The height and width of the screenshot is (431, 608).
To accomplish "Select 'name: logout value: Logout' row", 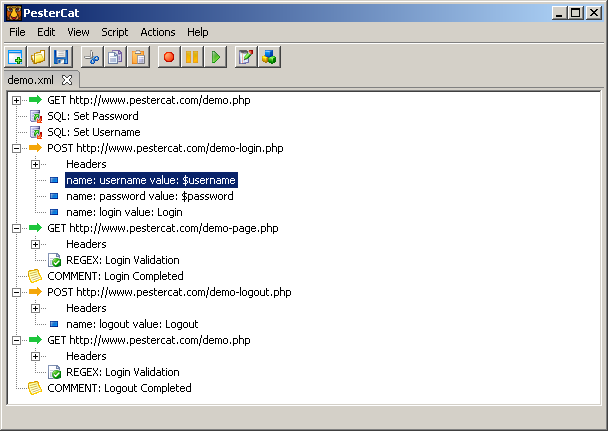I will (x=132, y=324).
